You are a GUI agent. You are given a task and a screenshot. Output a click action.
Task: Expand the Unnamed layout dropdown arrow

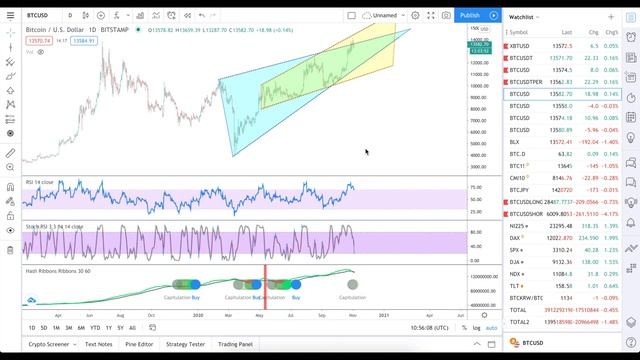(403, 16)
